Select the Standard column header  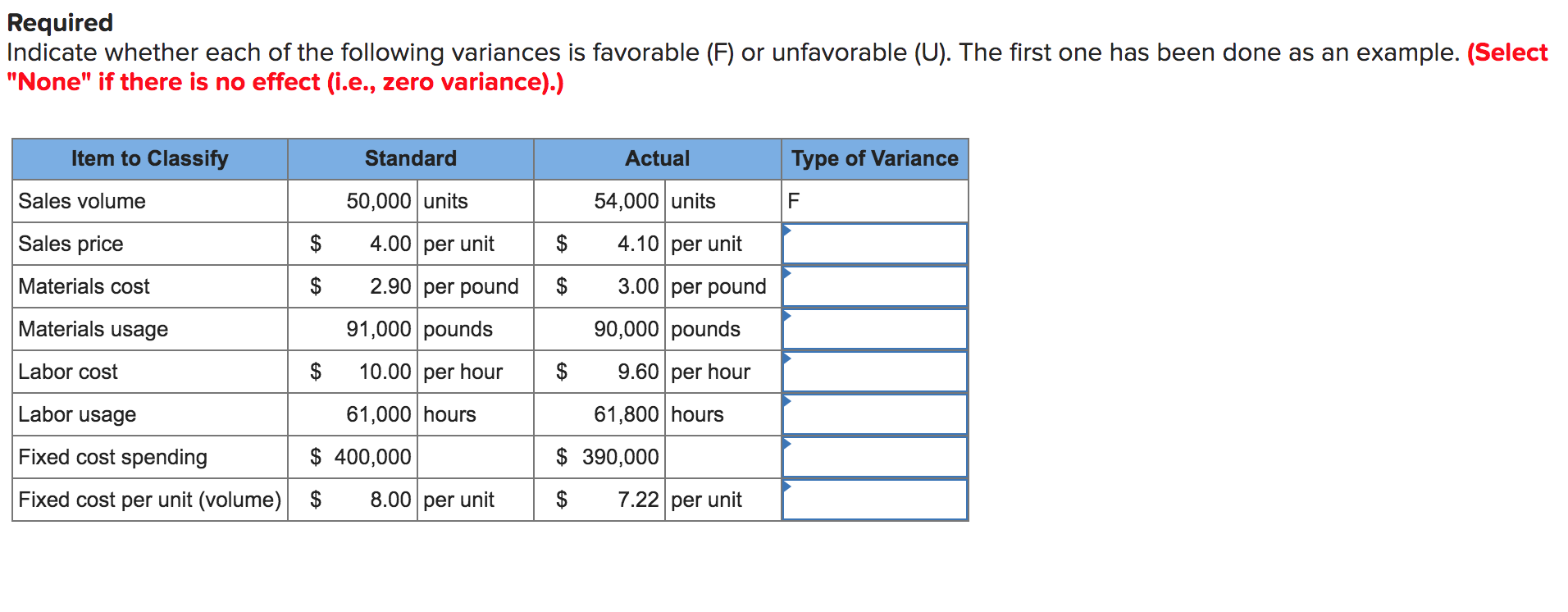tap(410, 158)
